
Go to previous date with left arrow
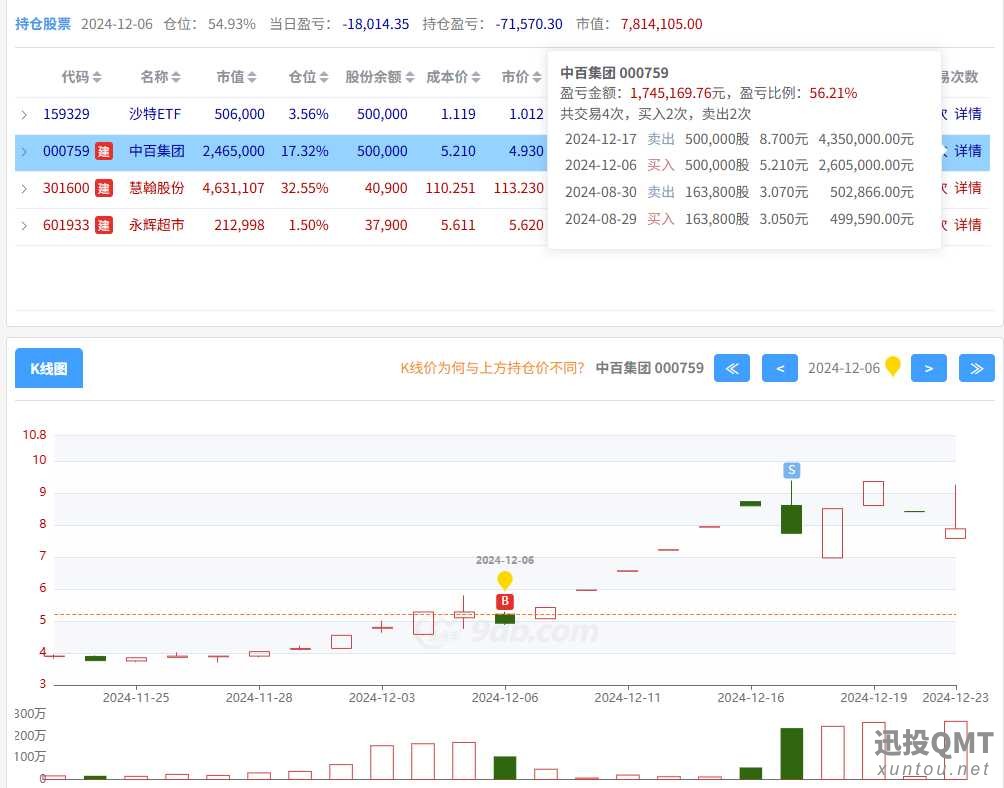780,368
